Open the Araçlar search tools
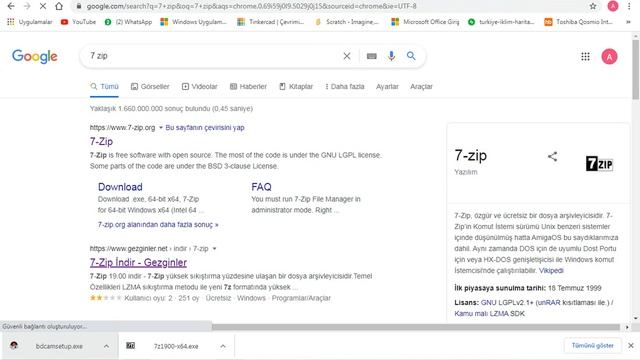 pos(421,87)
